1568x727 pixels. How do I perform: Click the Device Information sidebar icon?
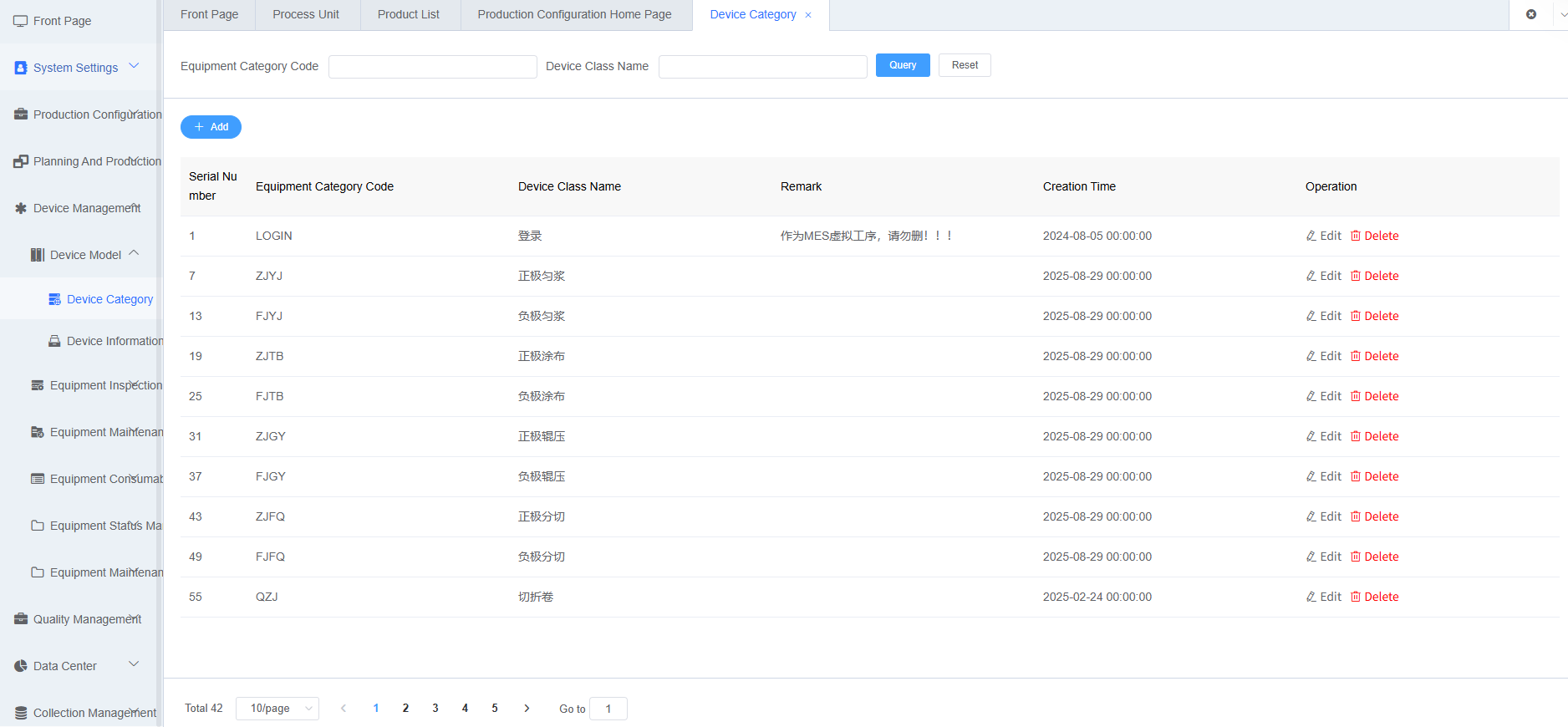[54, 341]
